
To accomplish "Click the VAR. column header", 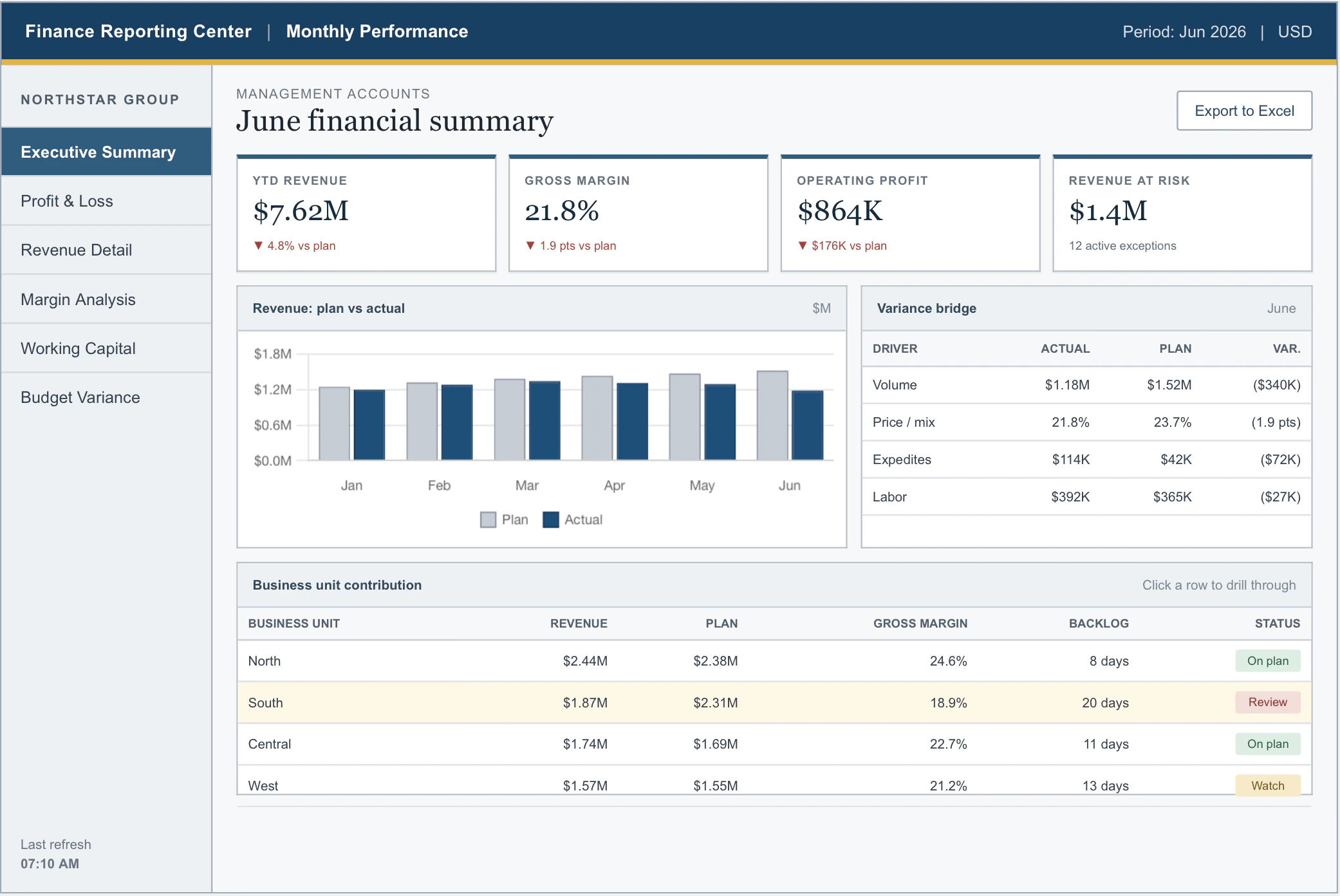I will pos(1287,349).
